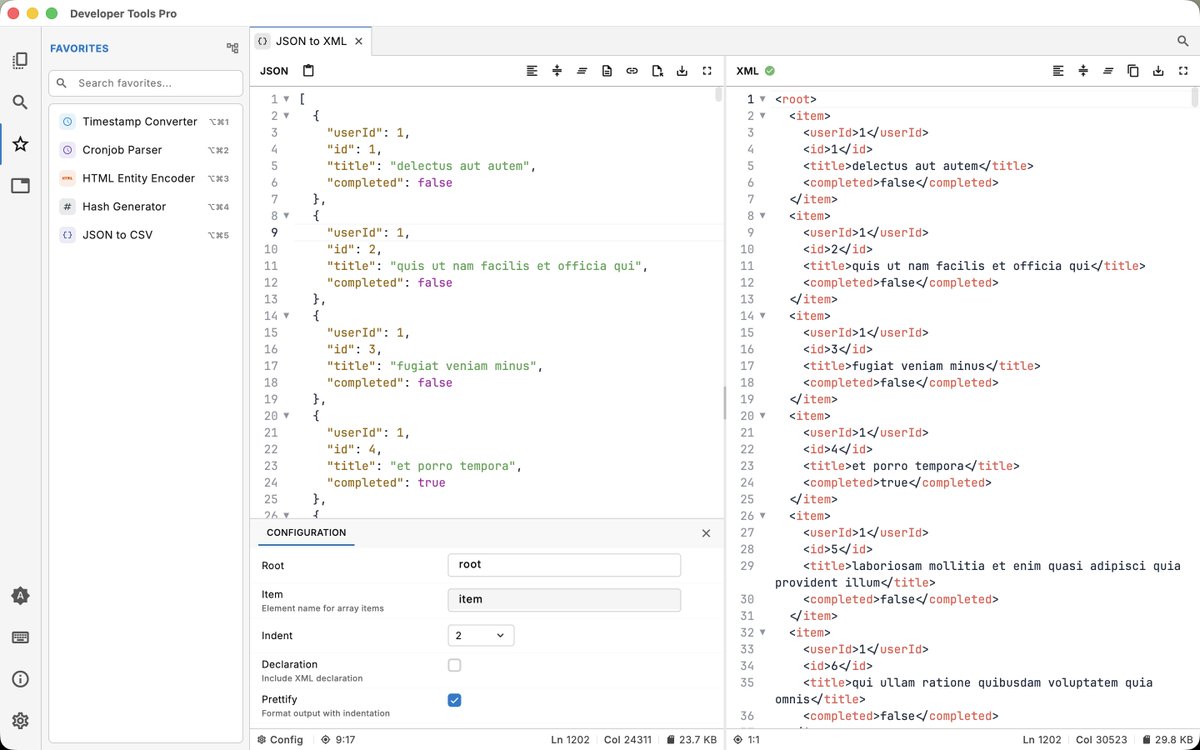Download the JSON panel content
The width and height of the screenshot is (1200, 750).
coord(682,71)
